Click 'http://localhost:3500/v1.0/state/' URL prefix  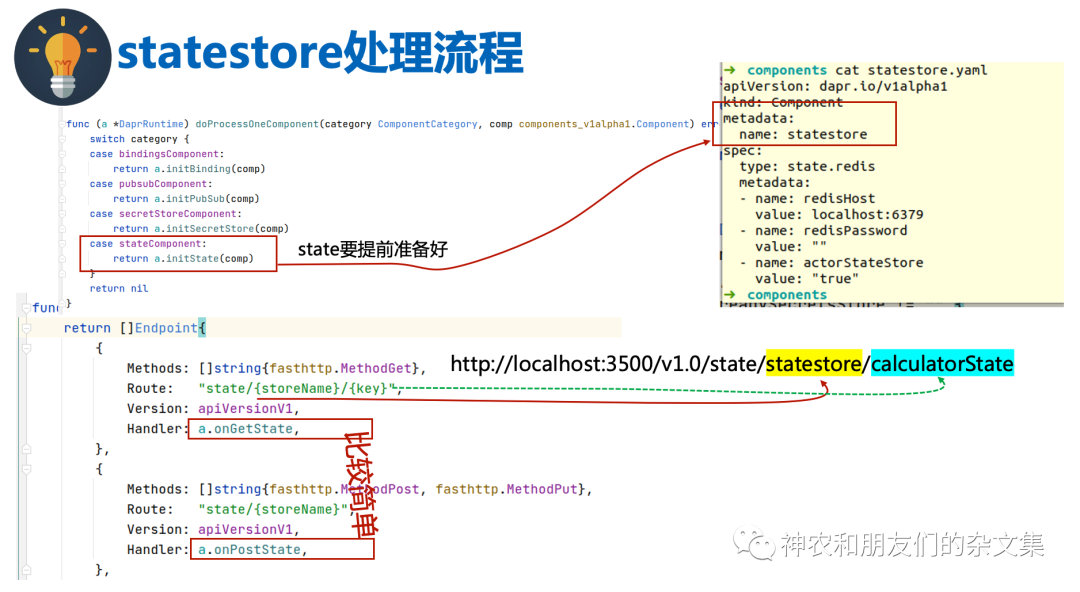608,364
